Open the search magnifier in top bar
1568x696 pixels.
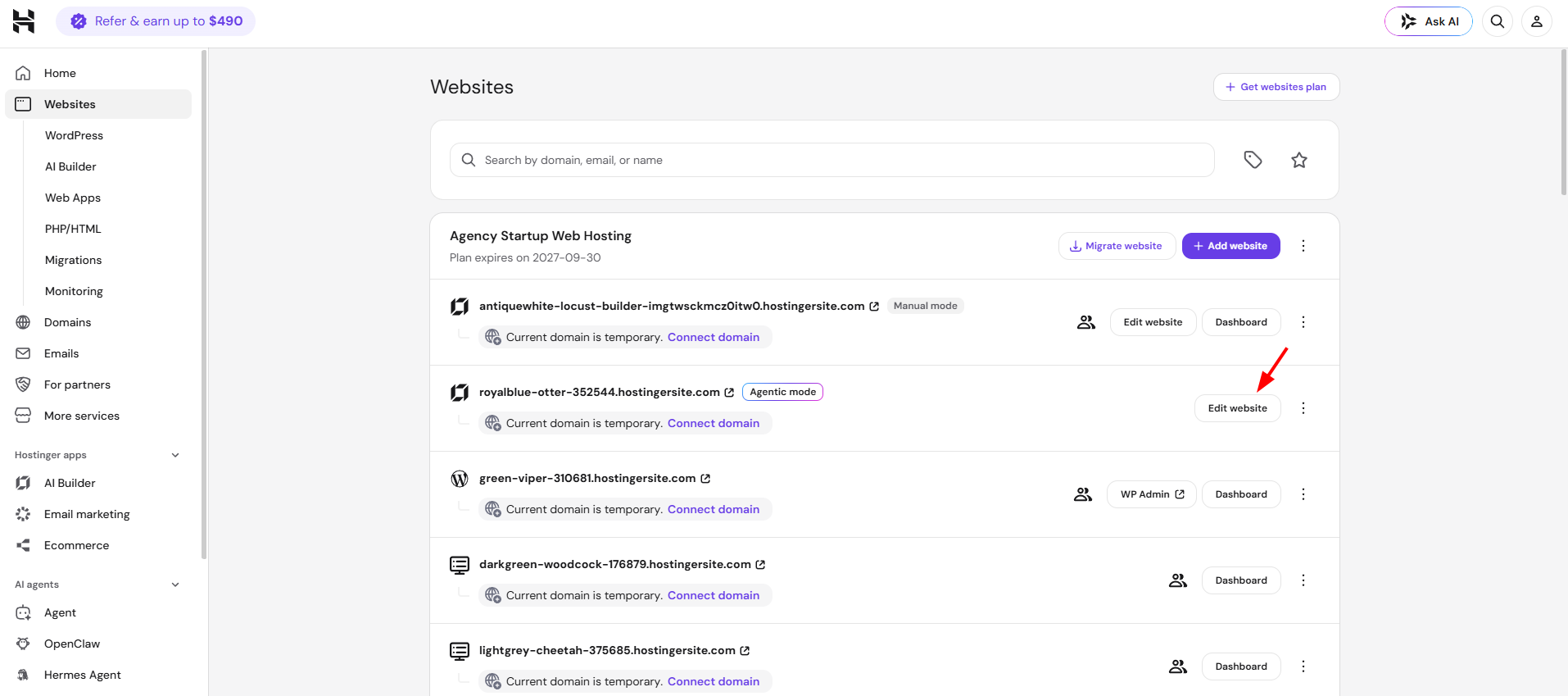(1498, 21)
